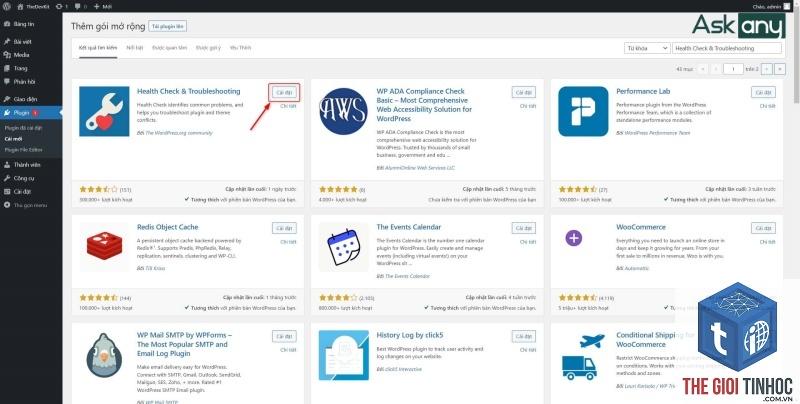This screenshot has height=404, width=800.
Task: Select Cài mới submenu item
Action: [13, 139]
